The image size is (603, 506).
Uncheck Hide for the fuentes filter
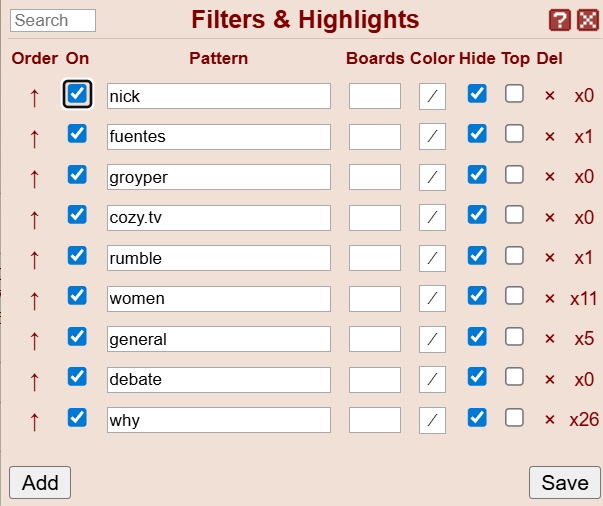(477, 134)
